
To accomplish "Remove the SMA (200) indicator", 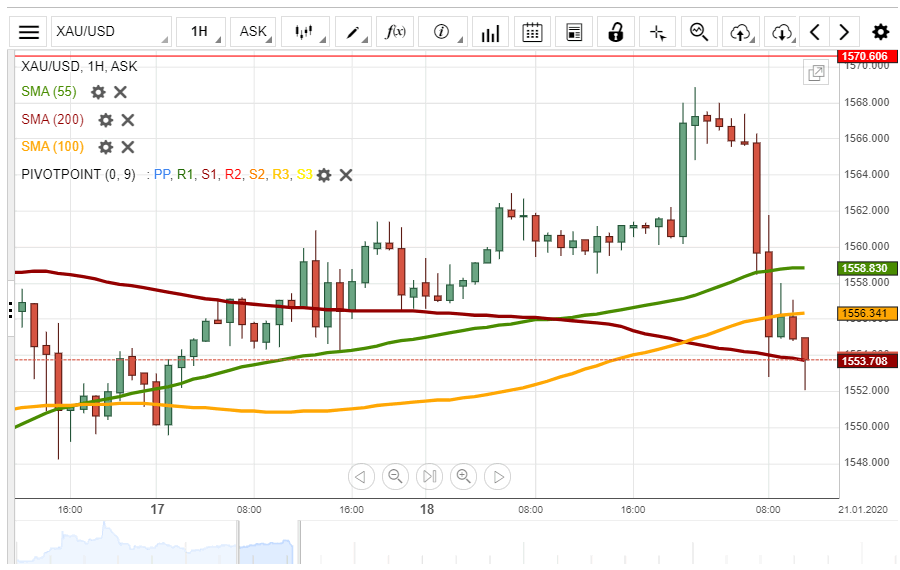I will (128, 120).
